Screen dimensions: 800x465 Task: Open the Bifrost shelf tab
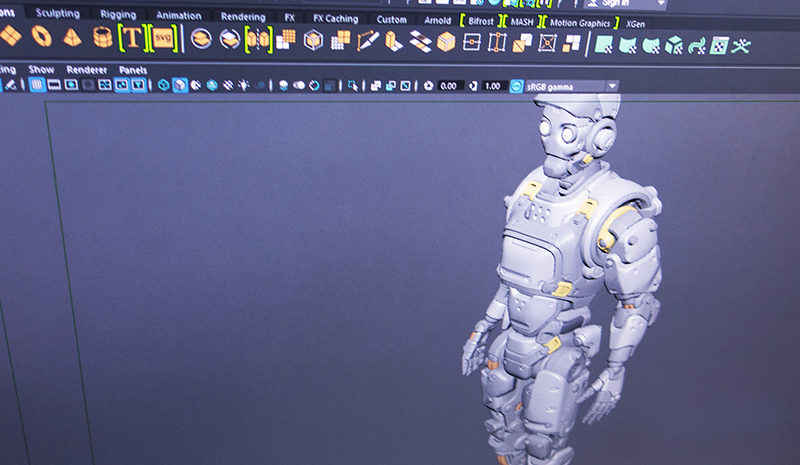[481, 21]
